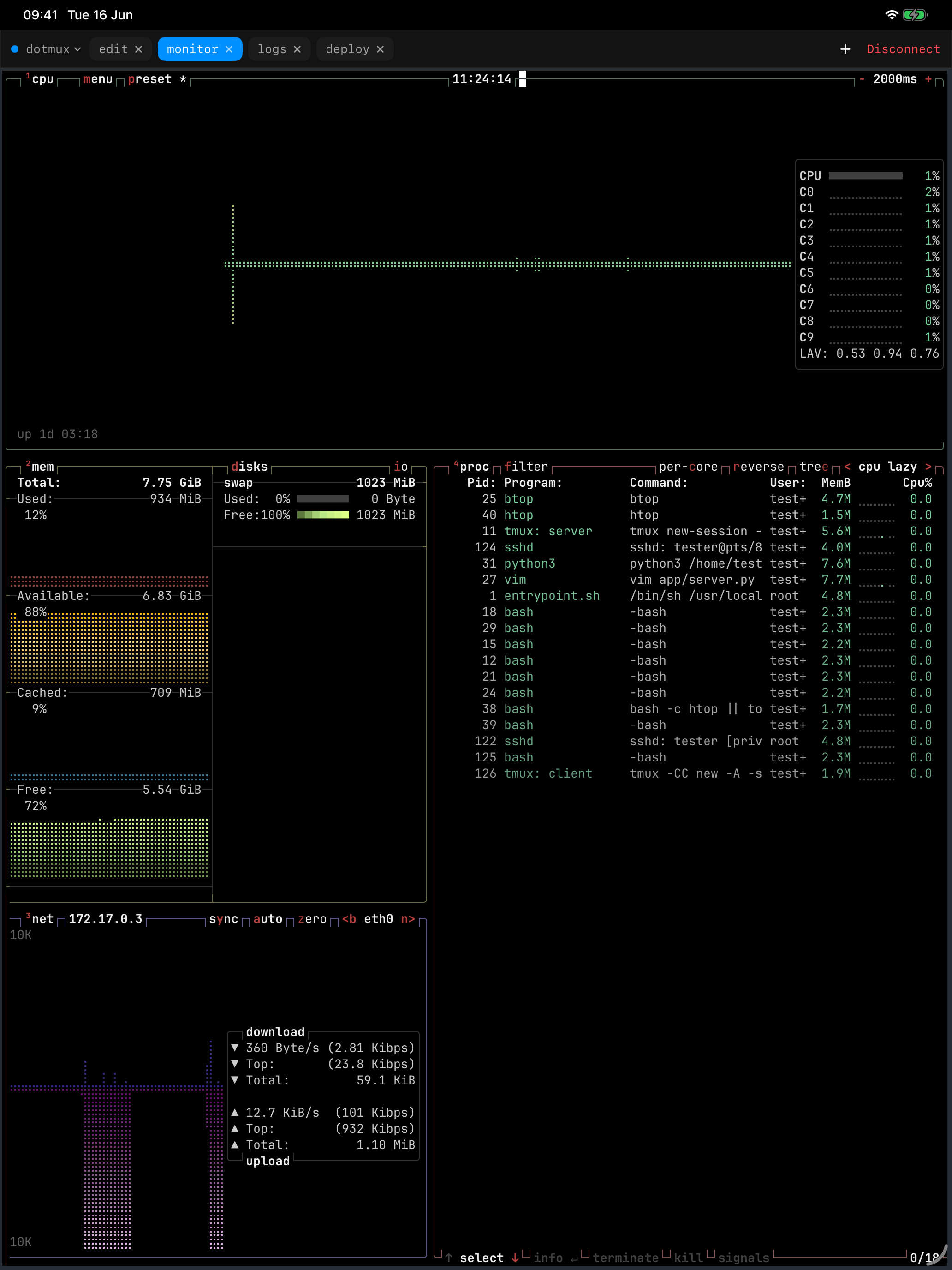Toggle the disks panel label
This screenshot has height=1270, width=952.
(x=249, y=467)
